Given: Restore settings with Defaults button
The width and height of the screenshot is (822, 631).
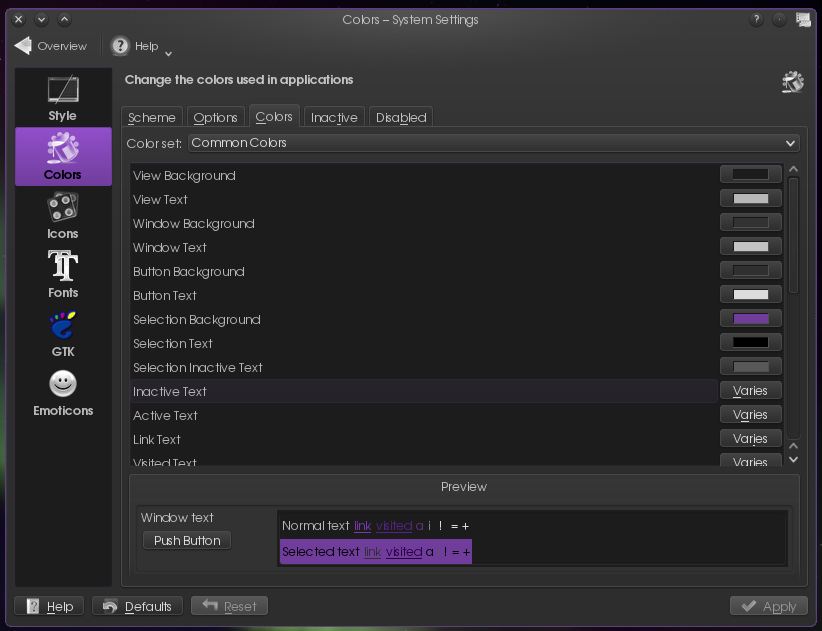Looking at the screenshot, I should tap(137, 606).
